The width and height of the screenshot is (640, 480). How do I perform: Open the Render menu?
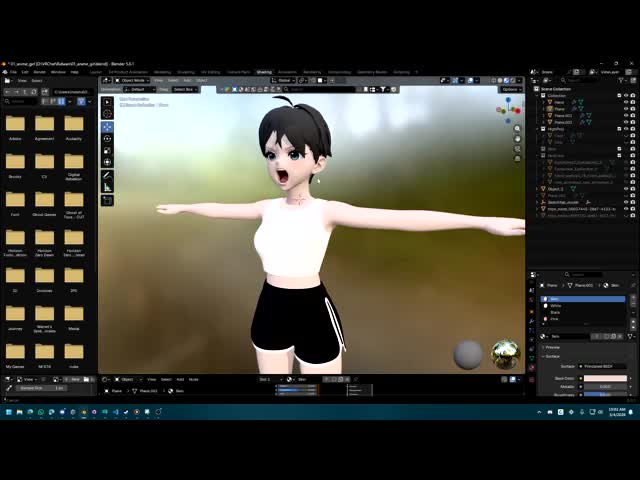point(40,72)
